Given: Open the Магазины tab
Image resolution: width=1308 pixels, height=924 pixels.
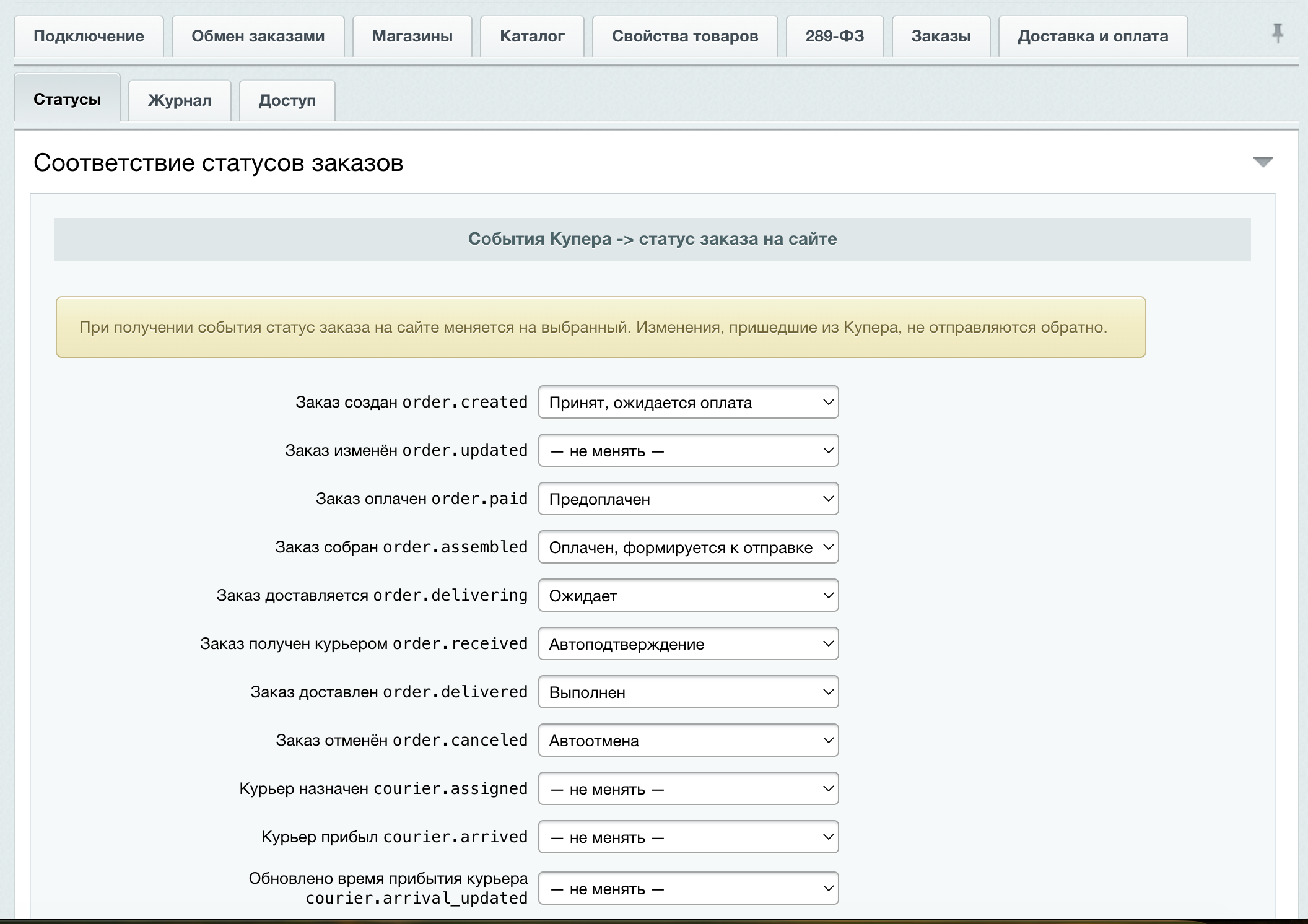Looking at the screenshot, I should 412,37.
